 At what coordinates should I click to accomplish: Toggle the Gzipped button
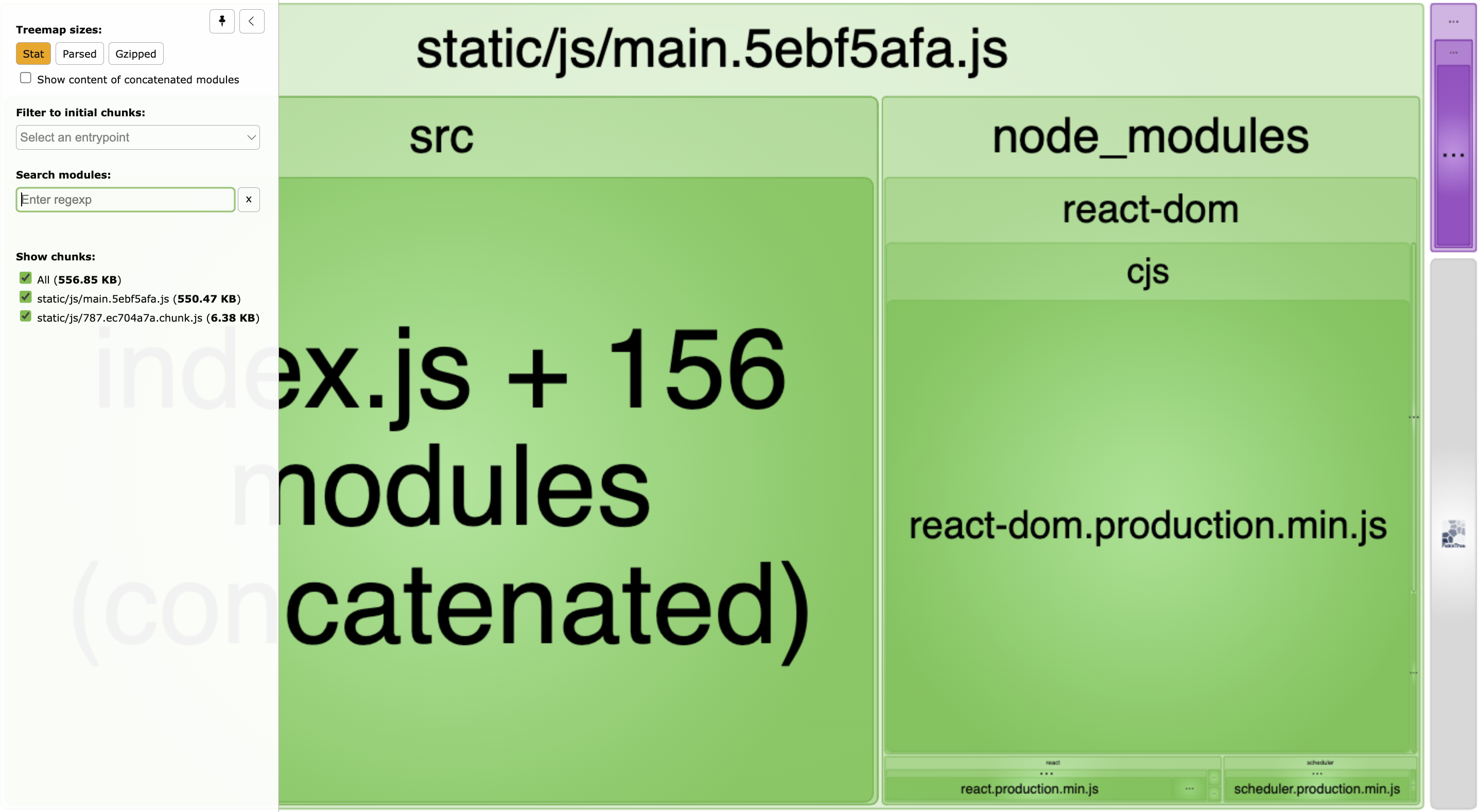pyautogui.click(x=135, y=53)
